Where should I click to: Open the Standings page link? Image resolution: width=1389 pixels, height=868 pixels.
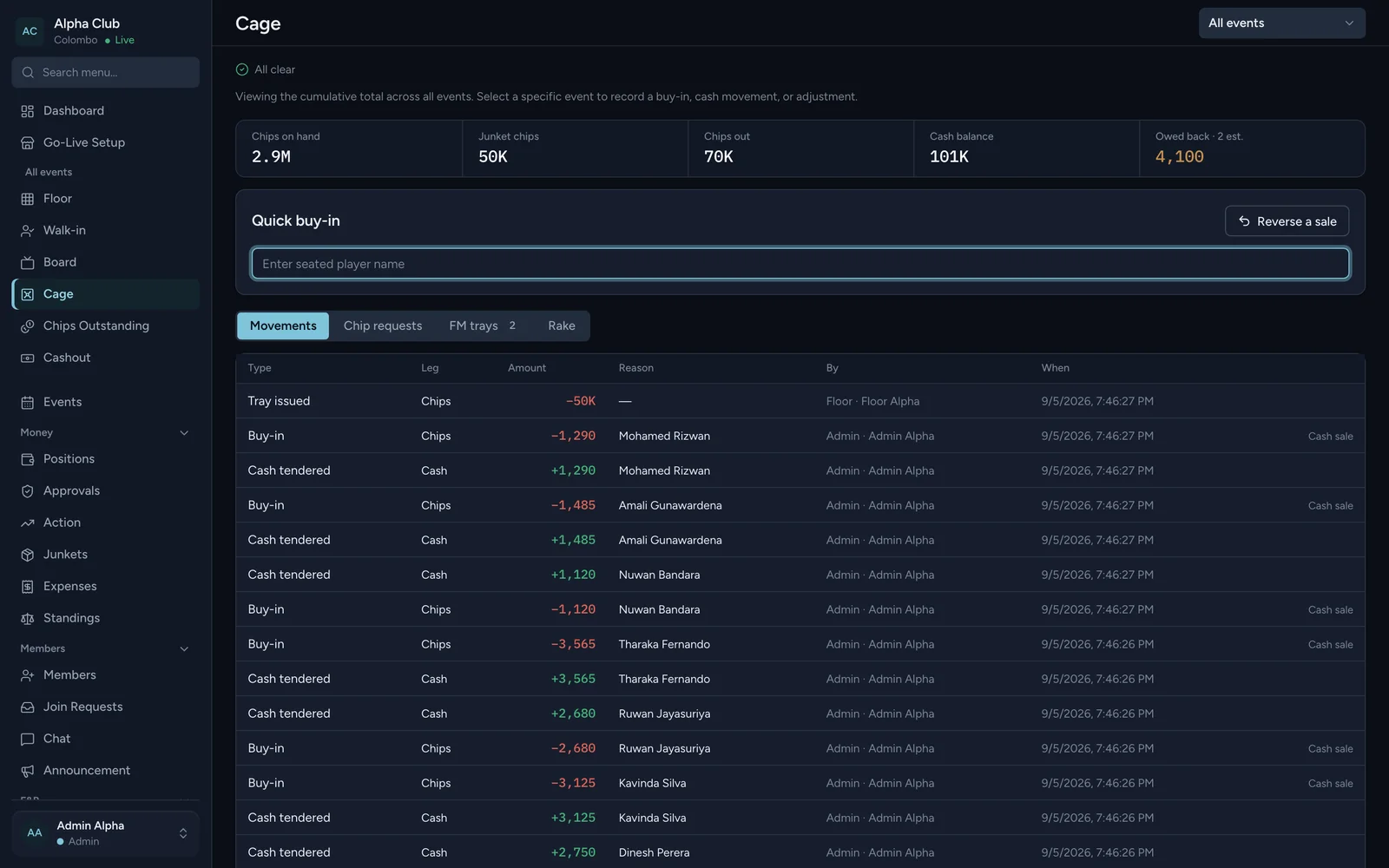tap(106, 619)
